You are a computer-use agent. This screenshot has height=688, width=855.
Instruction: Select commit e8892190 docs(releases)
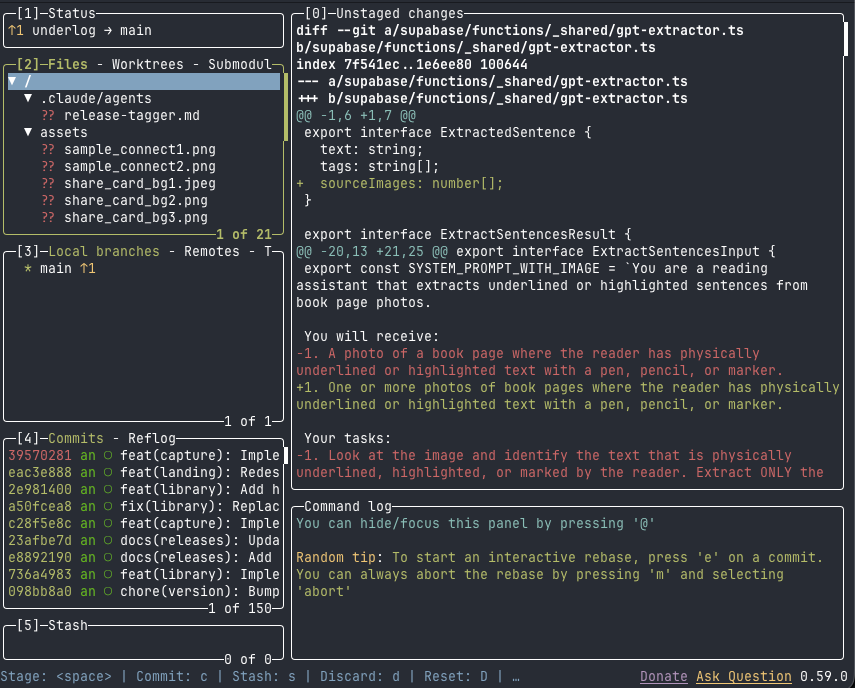point(143,557)
